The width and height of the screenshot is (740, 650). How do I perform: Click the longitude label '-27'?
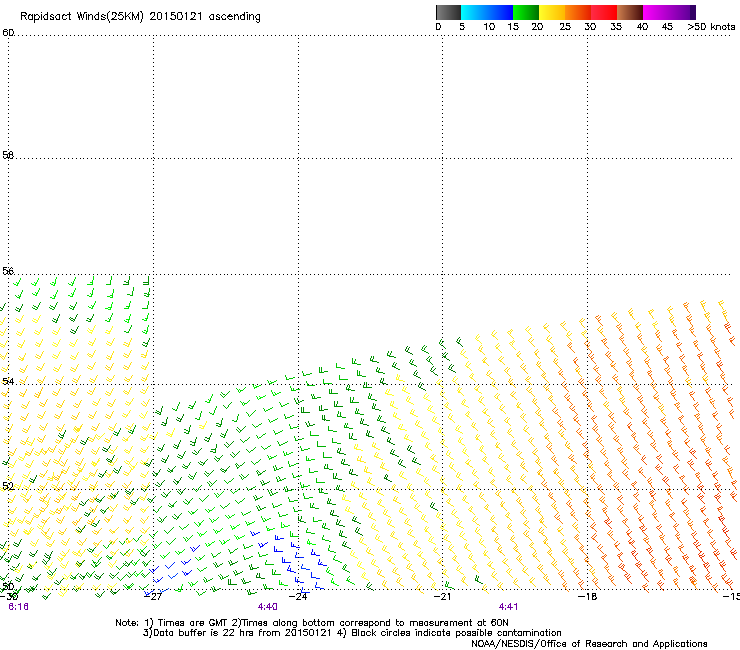click(x=153, y=597)
